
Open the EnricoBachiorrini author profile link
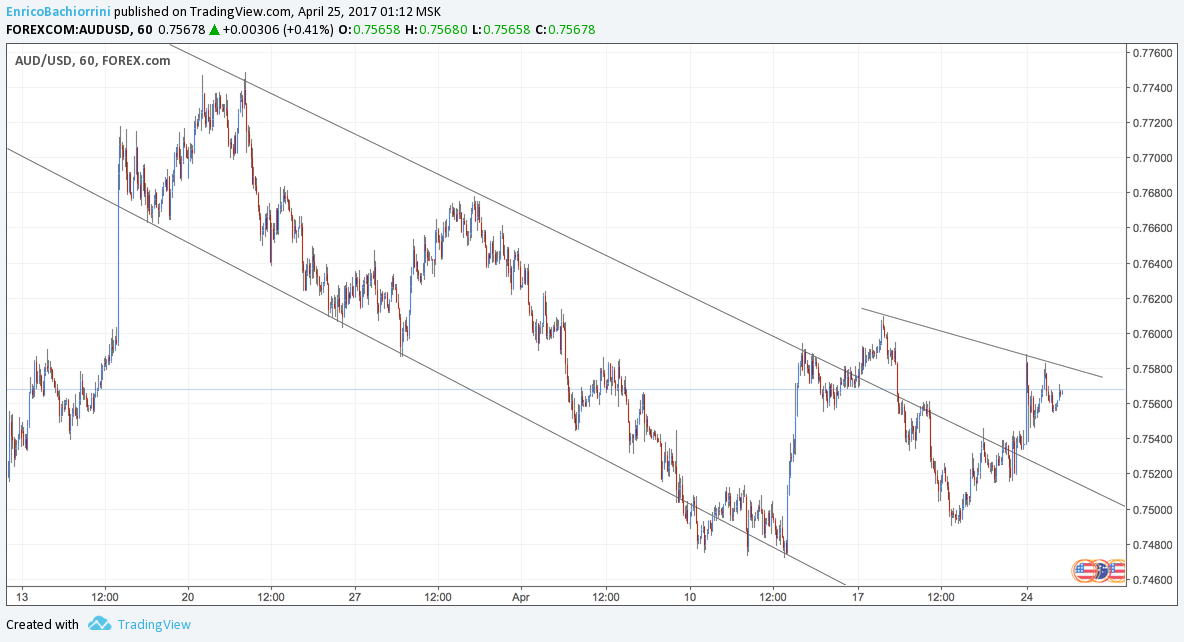tap(58, 11)
